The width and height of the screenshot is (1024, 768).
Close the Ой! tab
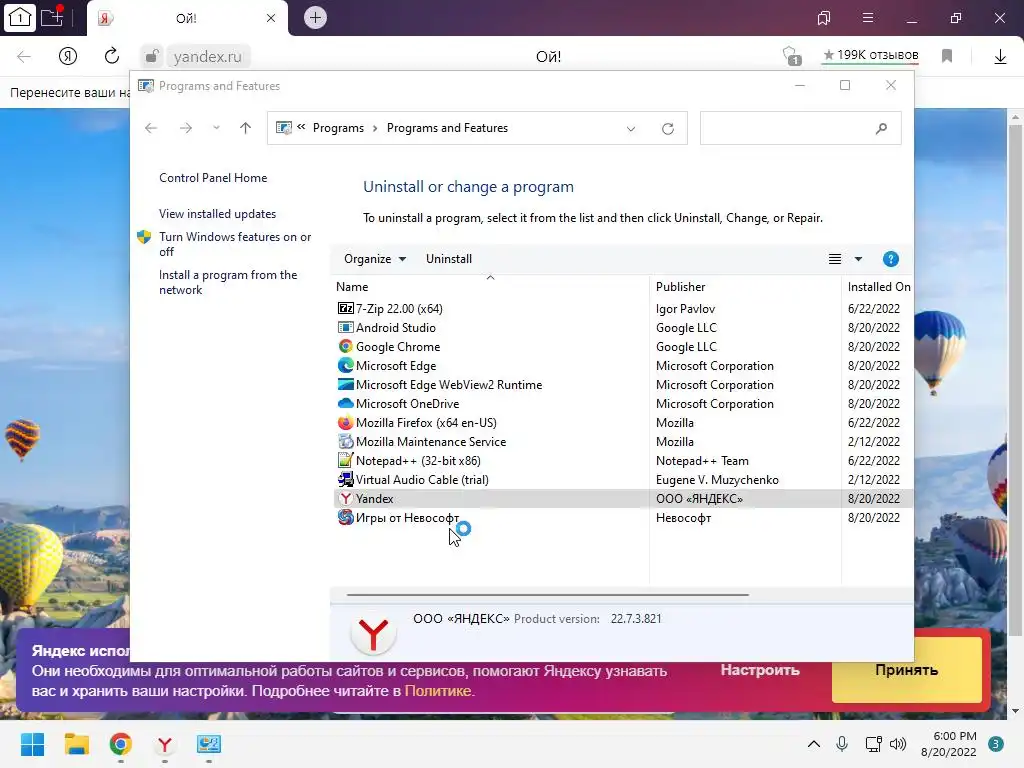[x=271, y=18]
